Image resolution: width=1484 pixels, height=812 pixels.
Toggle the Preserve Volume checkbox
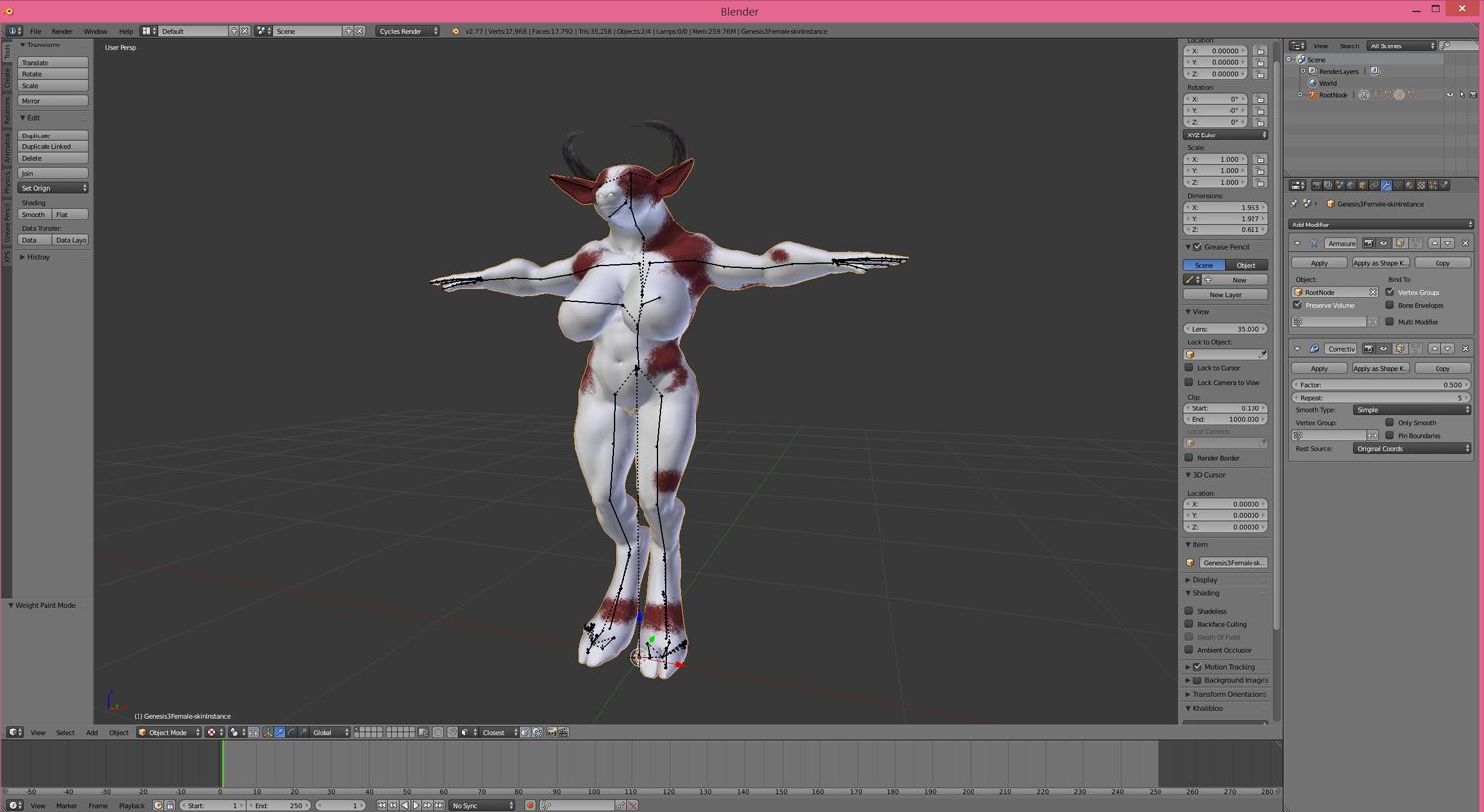pos(1298,305)
